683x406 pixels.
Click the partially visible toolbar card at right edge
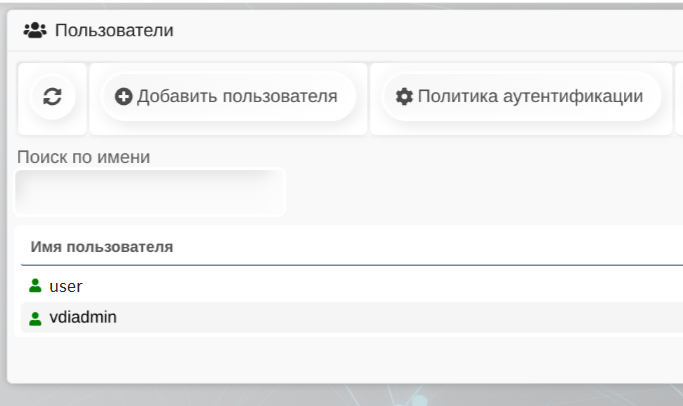pyautogui.click(x=679, y=97)
